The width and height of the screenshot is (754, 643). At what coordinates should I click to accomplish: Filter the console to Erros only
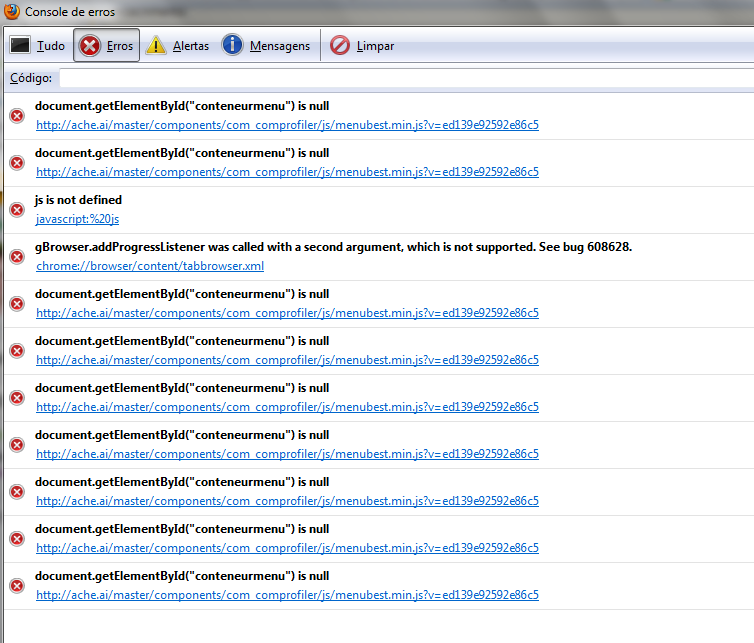(106, 45)
